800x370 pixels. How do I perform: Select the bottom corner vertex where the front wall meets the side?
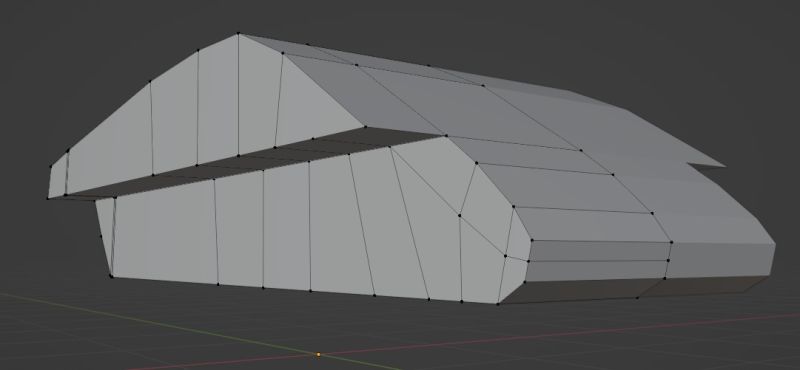(498, 304)
